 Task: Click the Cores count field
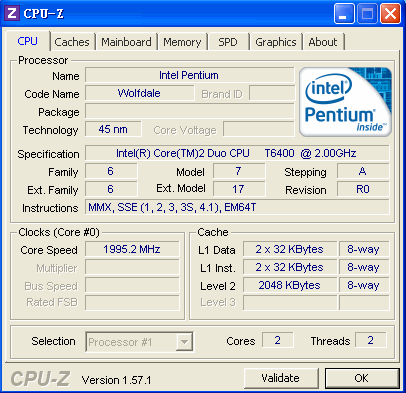(x=278, y=340)
